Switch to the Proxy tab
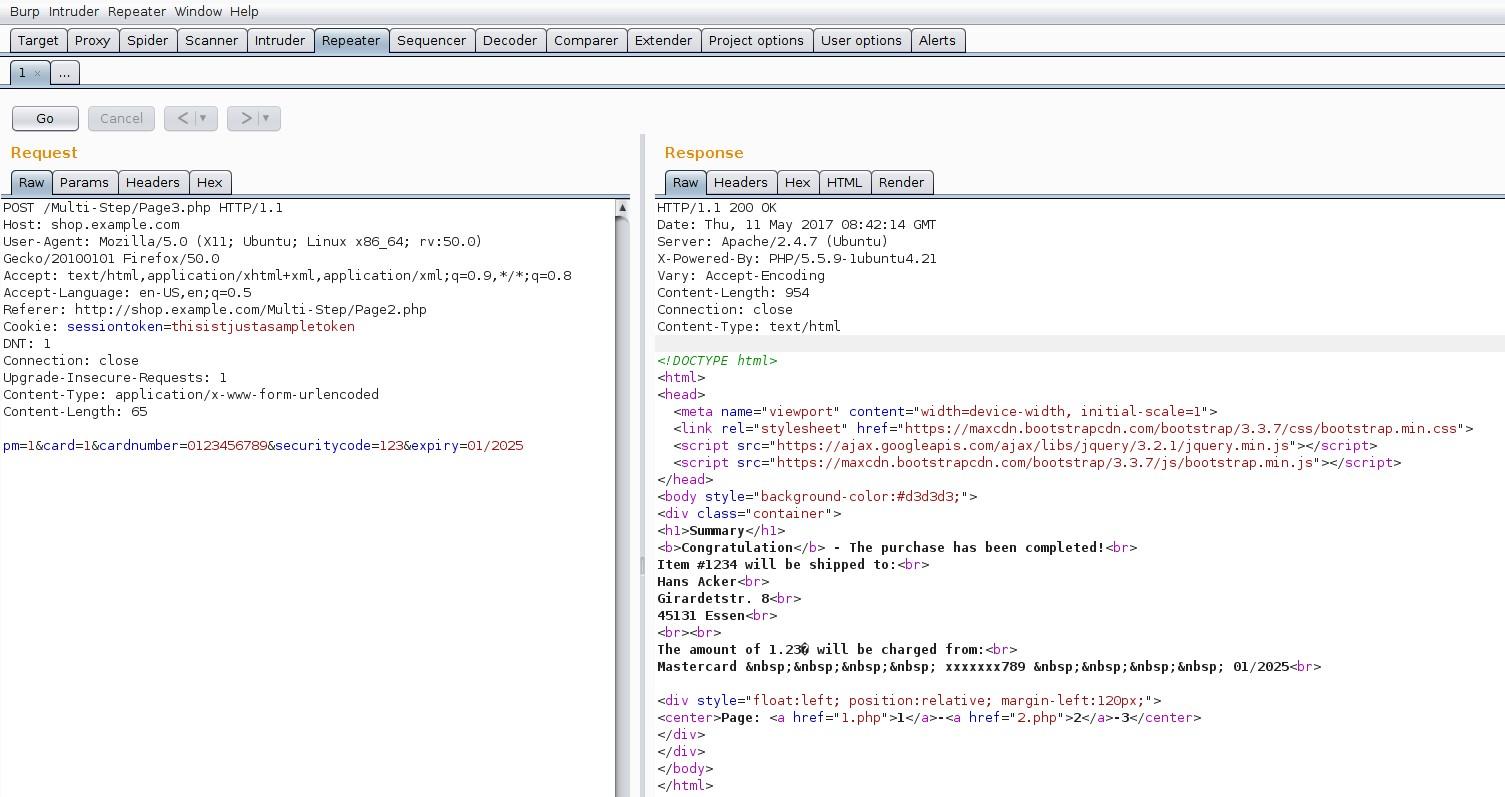 click(92, 41)
